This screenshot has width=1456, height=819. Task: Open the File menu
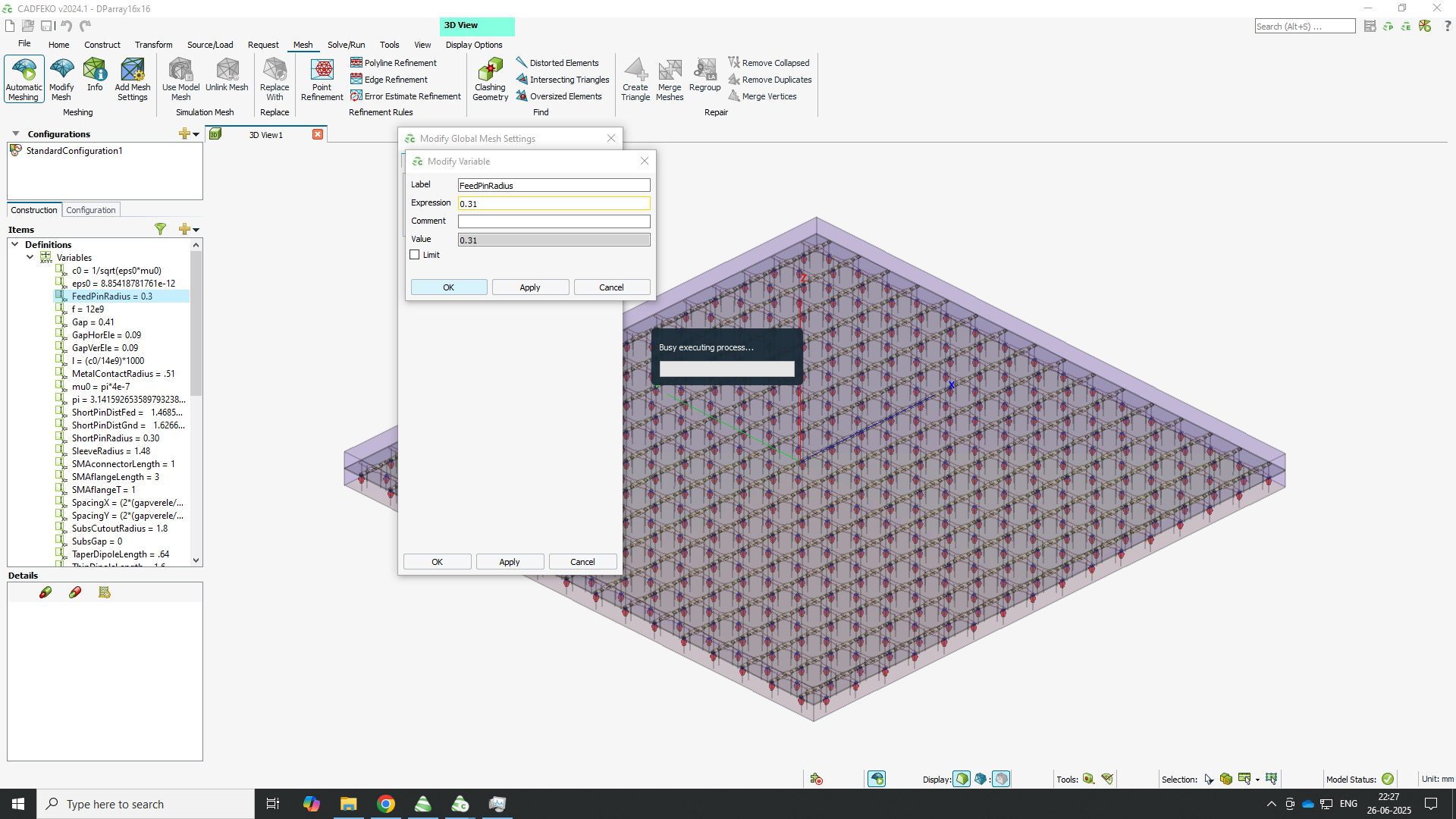pos(24,44)
